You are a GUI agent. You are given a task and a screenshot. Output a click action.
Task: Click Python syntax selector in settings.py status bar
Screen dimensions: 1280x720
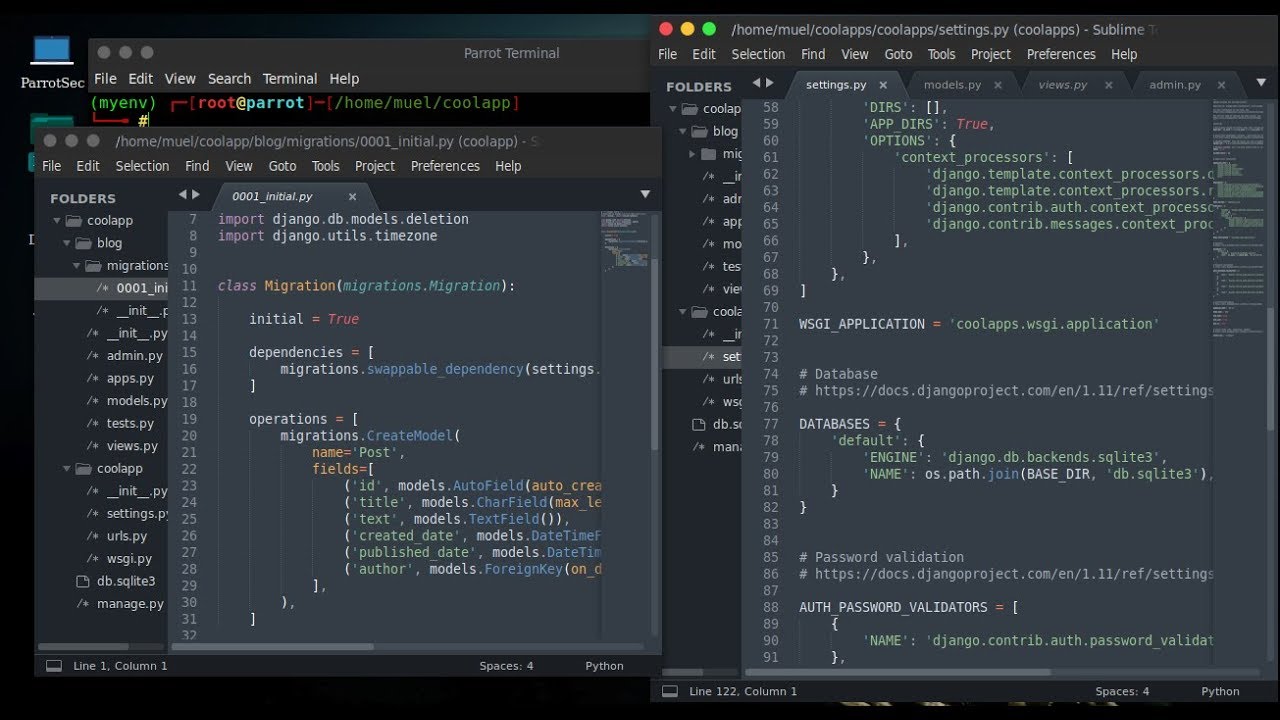click(1220, 692)
